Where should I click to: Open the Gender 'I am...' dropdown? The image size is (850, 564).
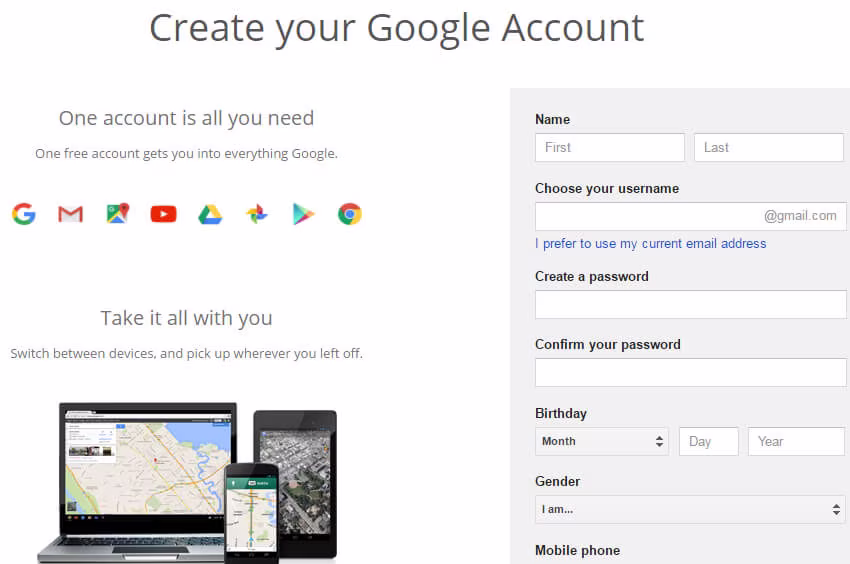pos(690,509)
